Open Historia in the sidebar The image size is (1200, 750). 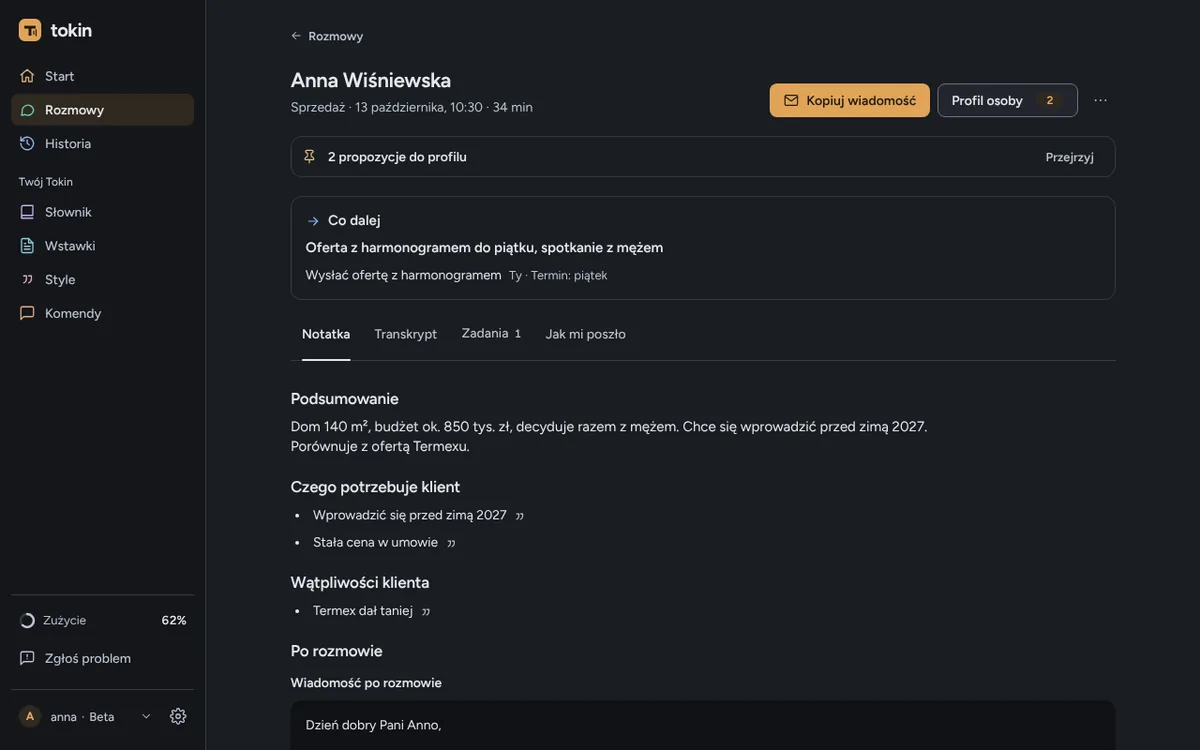tap(102, 144)
